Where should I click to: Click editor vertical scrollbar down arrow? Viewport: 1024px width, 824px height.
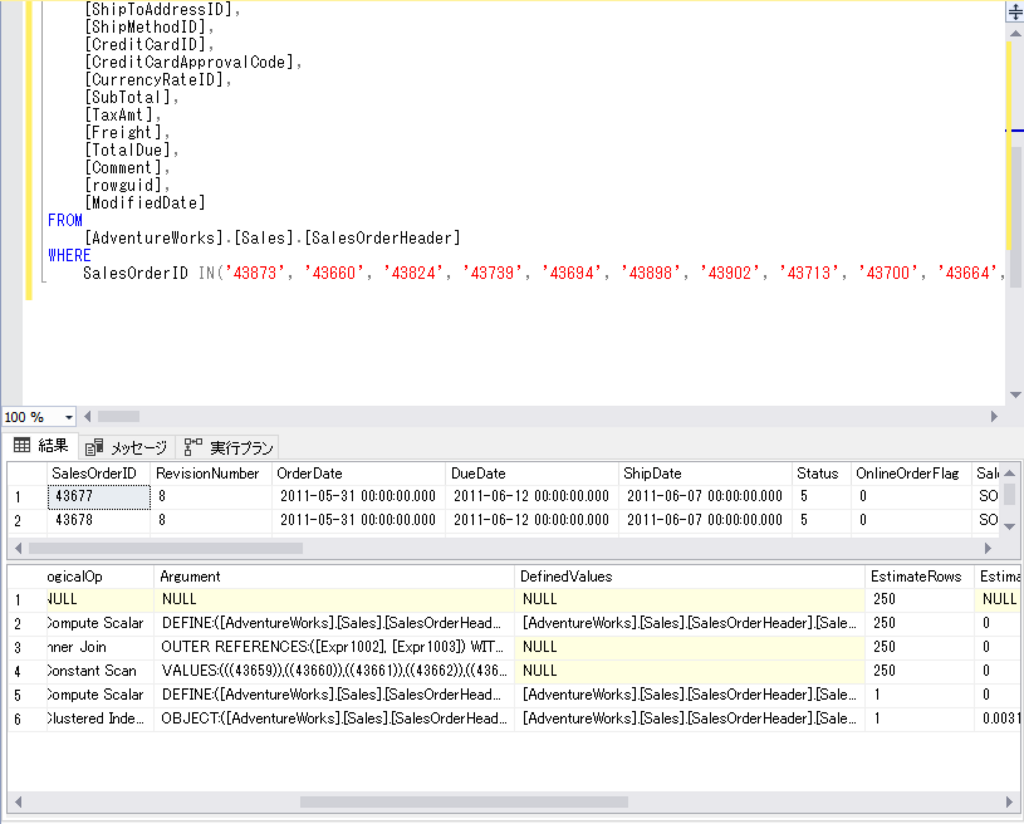coord(1016,394)
